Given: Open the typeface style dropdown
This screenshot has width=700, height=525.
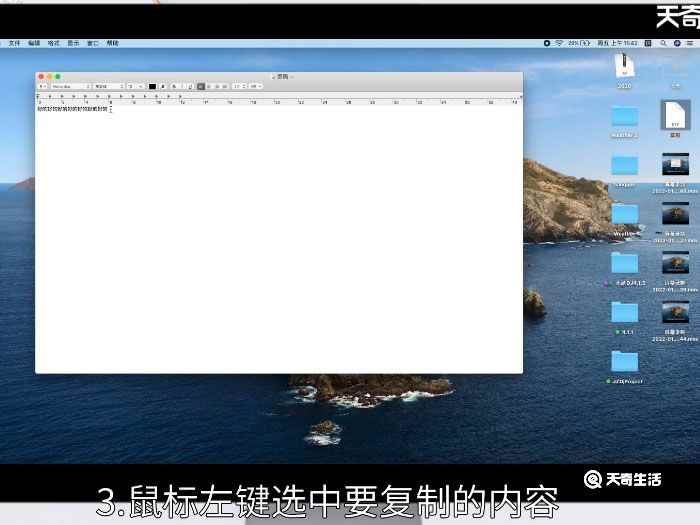Looking at the screenshot, I should [x=109, y=86].
